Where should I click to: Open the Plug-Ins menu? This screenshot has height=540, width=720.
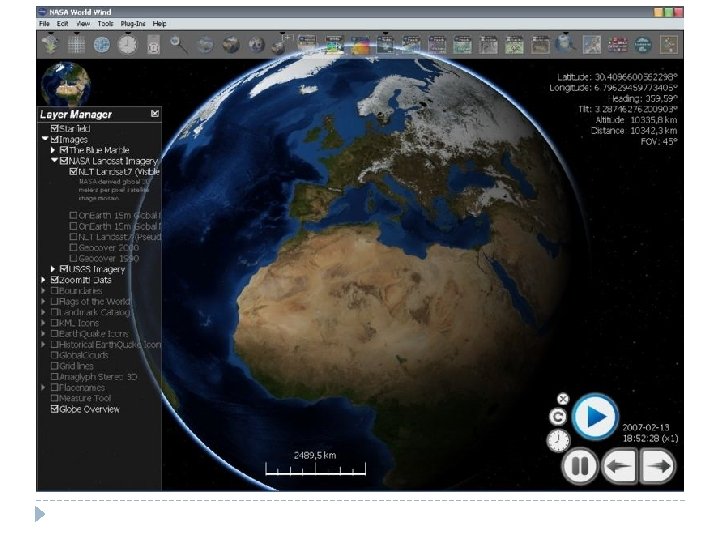133,24
